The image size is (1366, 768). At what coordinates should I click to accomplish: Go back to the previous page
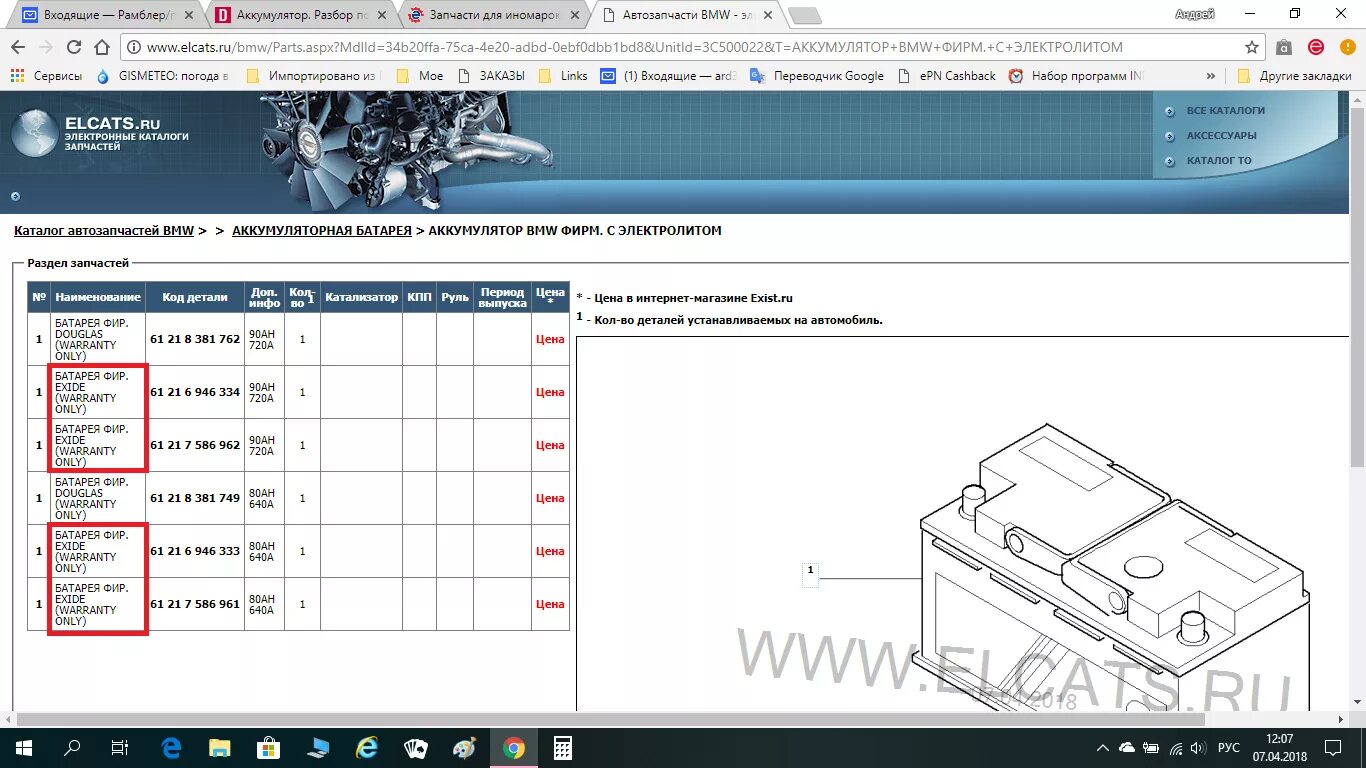tap(18, 47)
